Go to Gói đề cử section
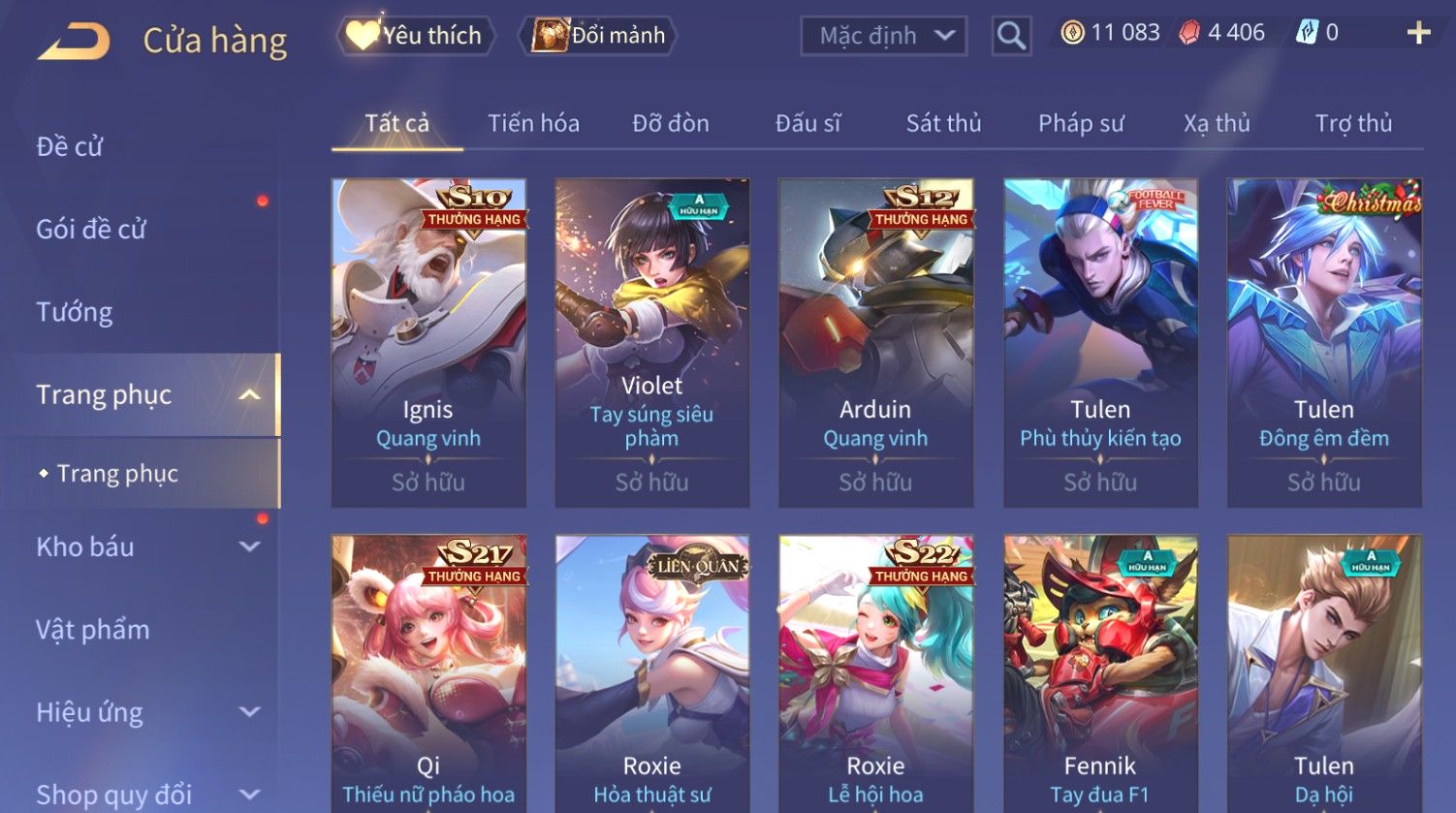1456x813 pixels. click(90, 230)
